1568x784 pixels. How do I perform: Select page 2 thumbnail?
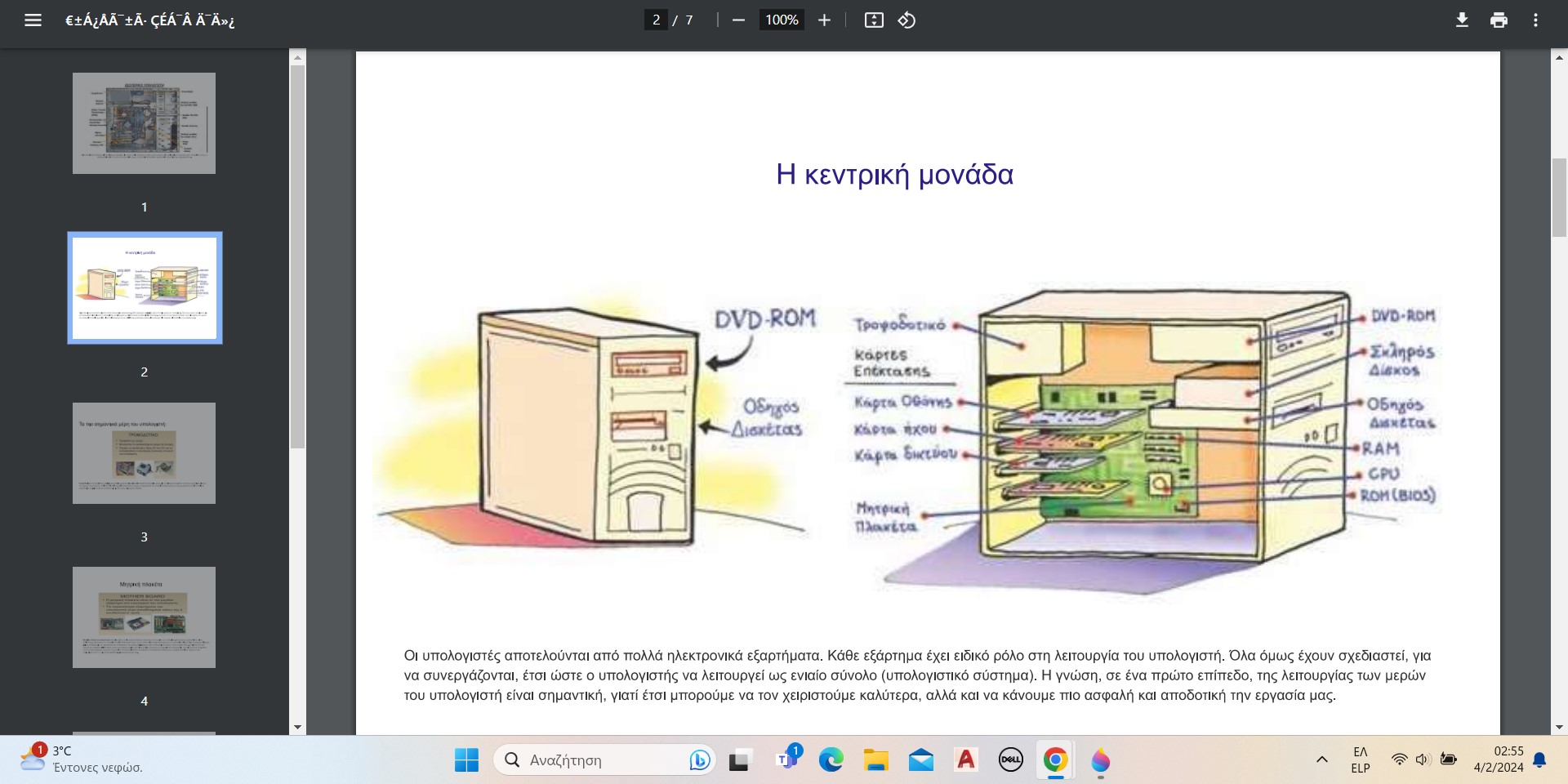(145, 287)
